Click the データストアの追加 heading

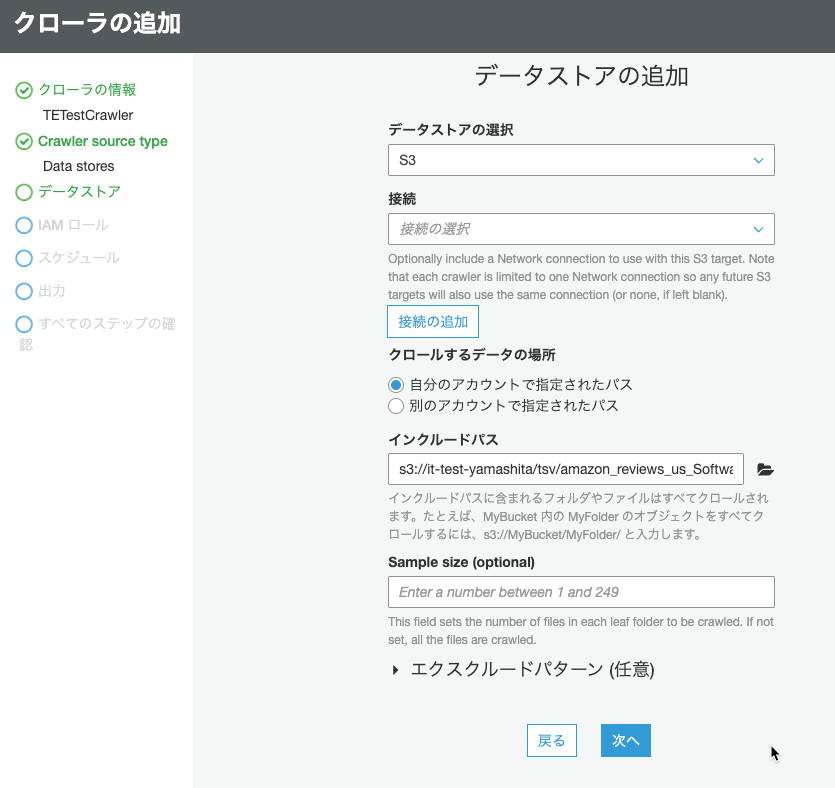coord(582,76)
